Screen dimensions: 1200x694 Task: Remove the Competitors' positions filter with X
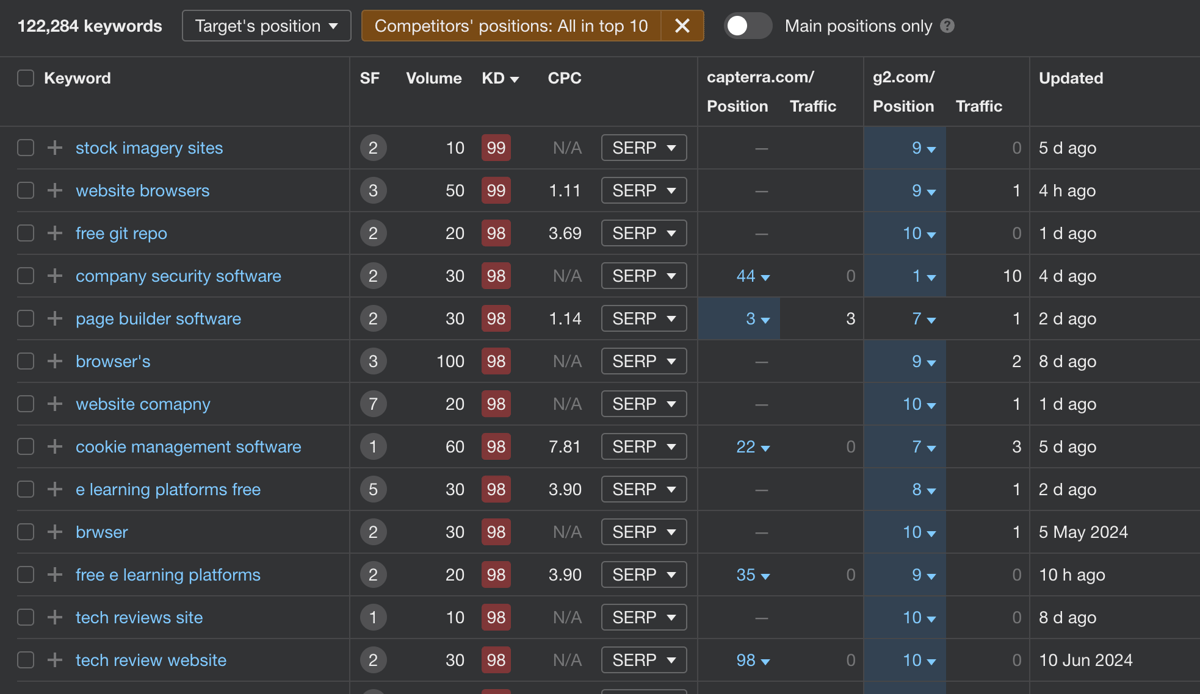(682, 26)
